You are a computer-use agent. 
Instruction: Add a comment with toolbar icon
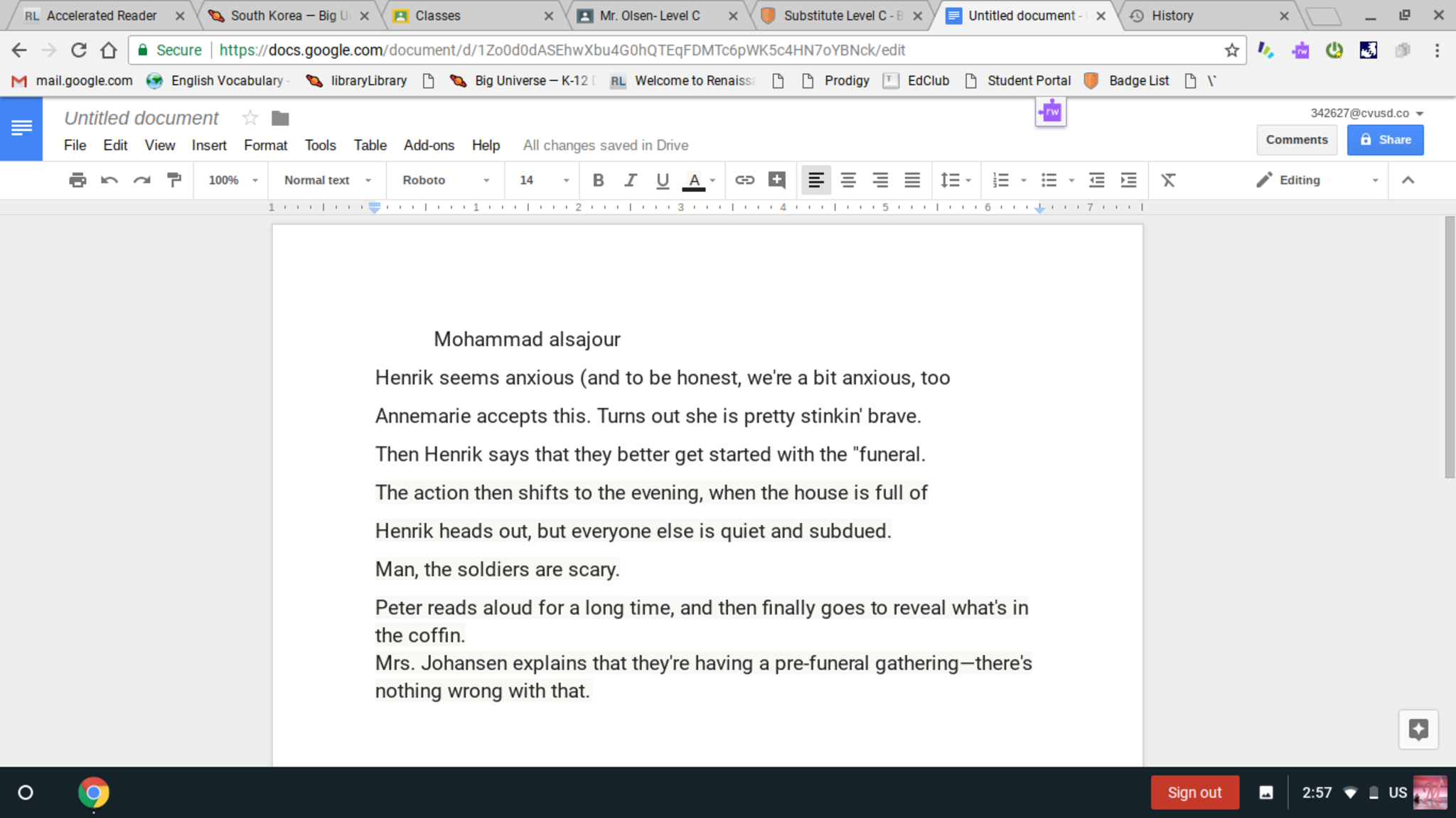(x=776, y=181)
